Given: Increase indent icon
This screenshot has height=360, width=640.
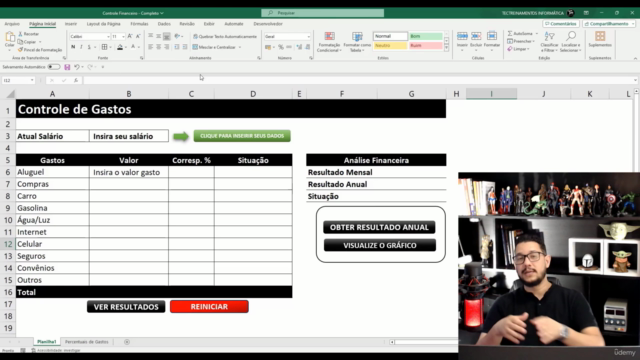Looking at the screenshot, I should point(185,47).
